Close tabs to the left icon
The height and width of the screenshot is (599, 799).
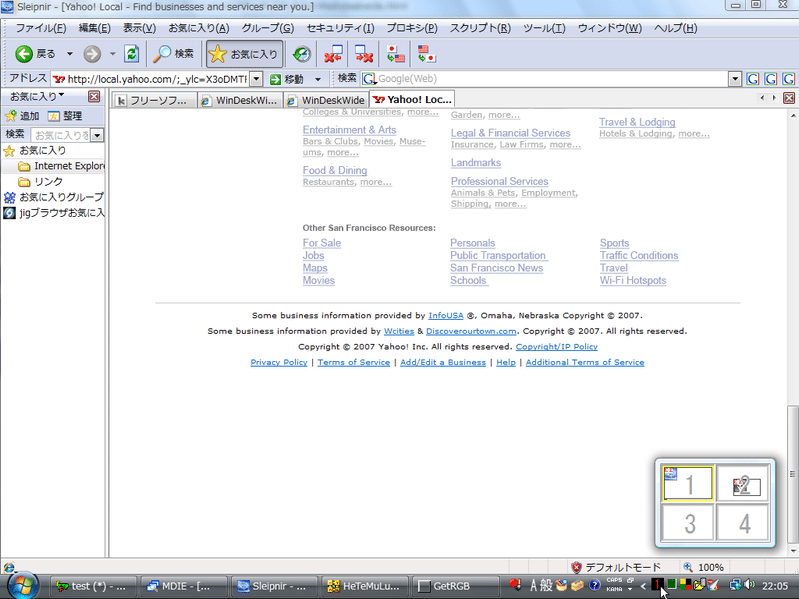[x=333, y=54]
